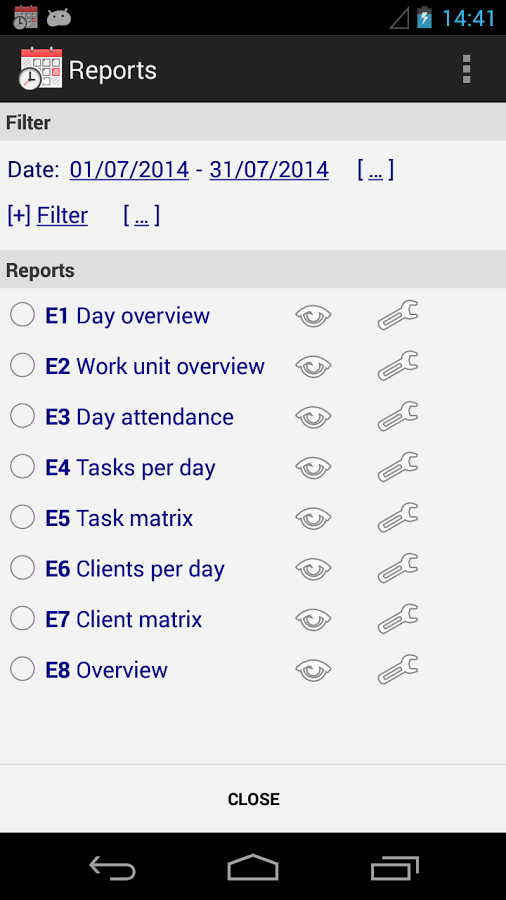This screenshot has height=900, width=506.
Task: Expand the [+] Filter link
Action: tap(48, 216)
